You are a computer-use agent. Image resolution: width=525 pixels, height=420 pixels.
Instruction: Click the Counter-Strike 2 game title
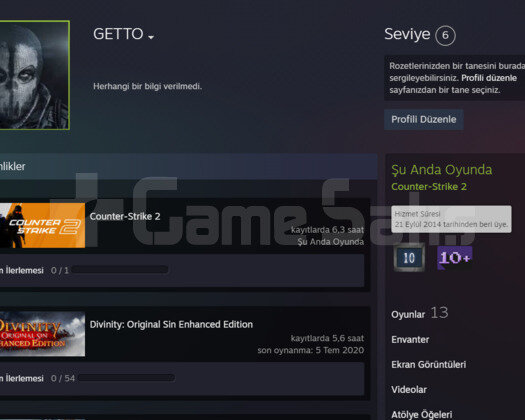(125, 216)
